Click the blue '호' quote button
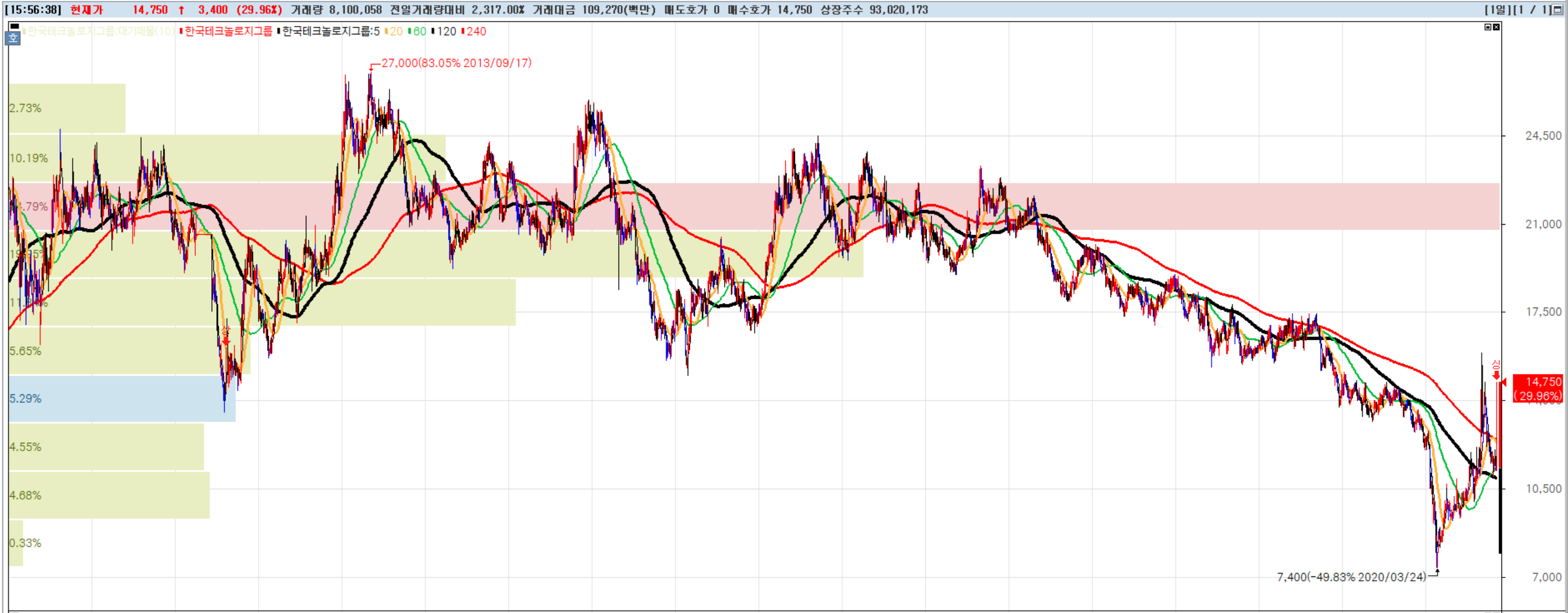The height and width of the screenshot is (613, 1568). [x=13, y=38]
